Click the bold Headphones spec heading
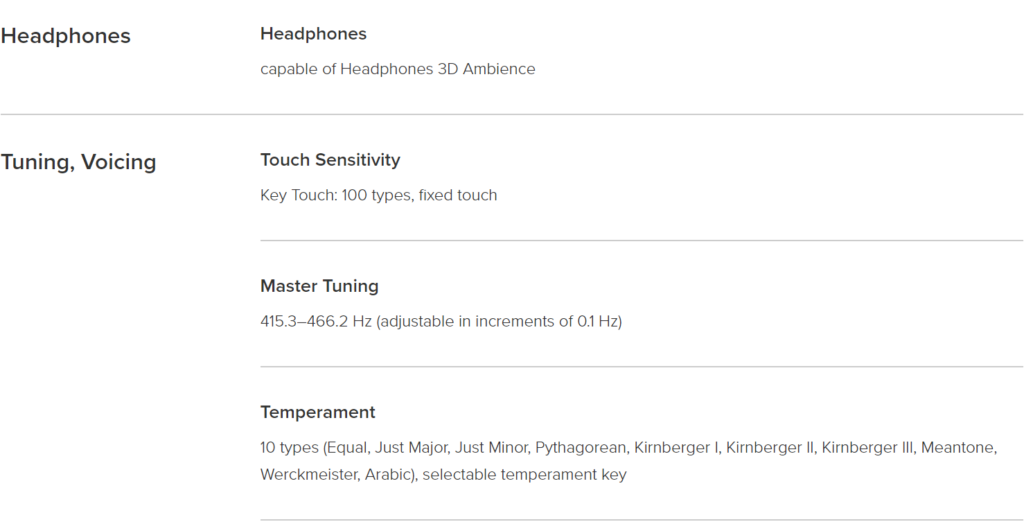Screen dimensions: 1024x531 click(313, 34)
